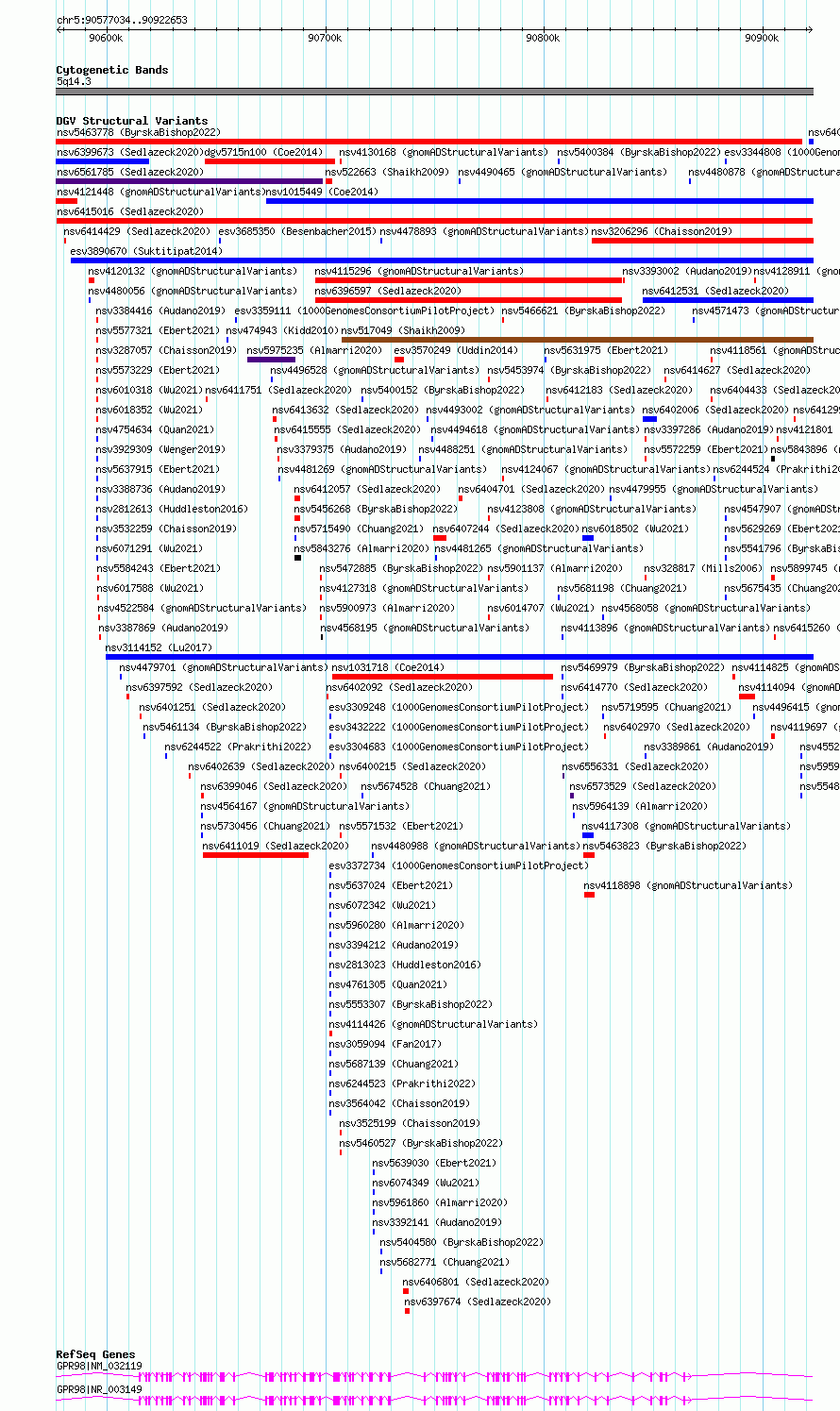Click nsv517049 (Shaikh2009) label

pyautogui.click(x=403, y=331)
